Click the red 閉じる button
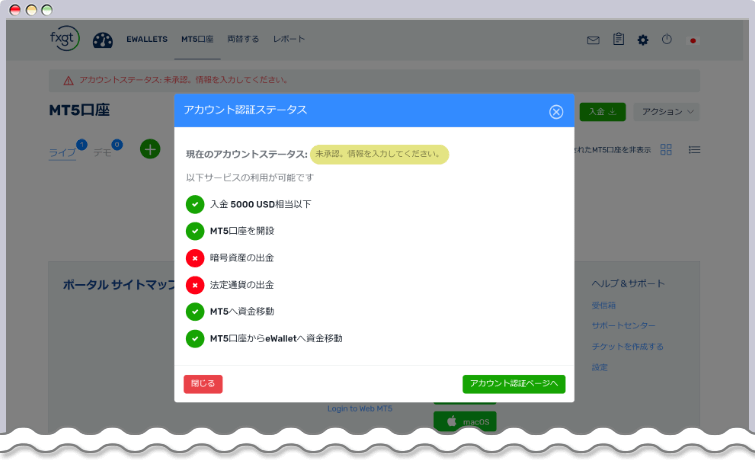755x460 pixels. [203, 384]
